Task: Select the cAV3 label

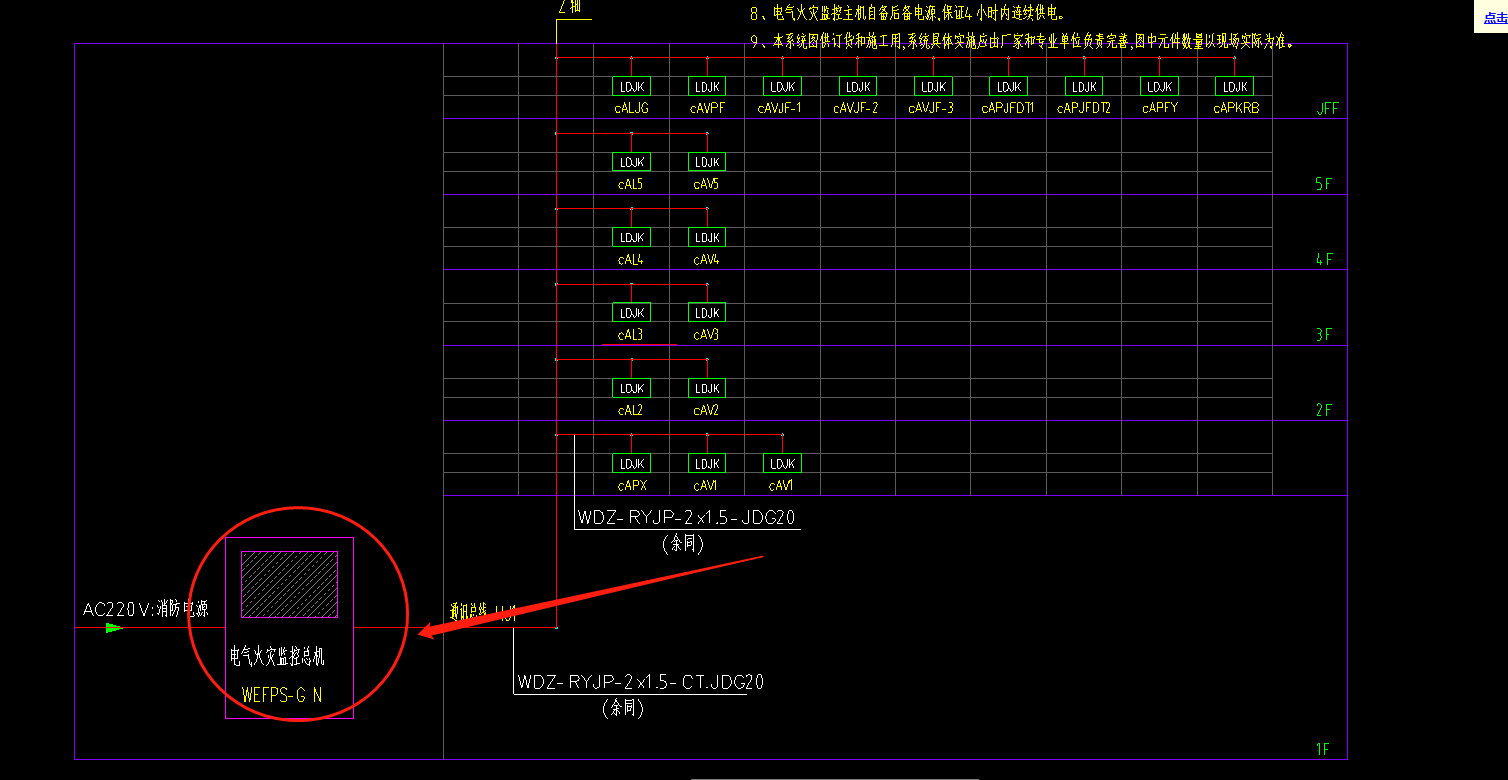Action: 706,335
